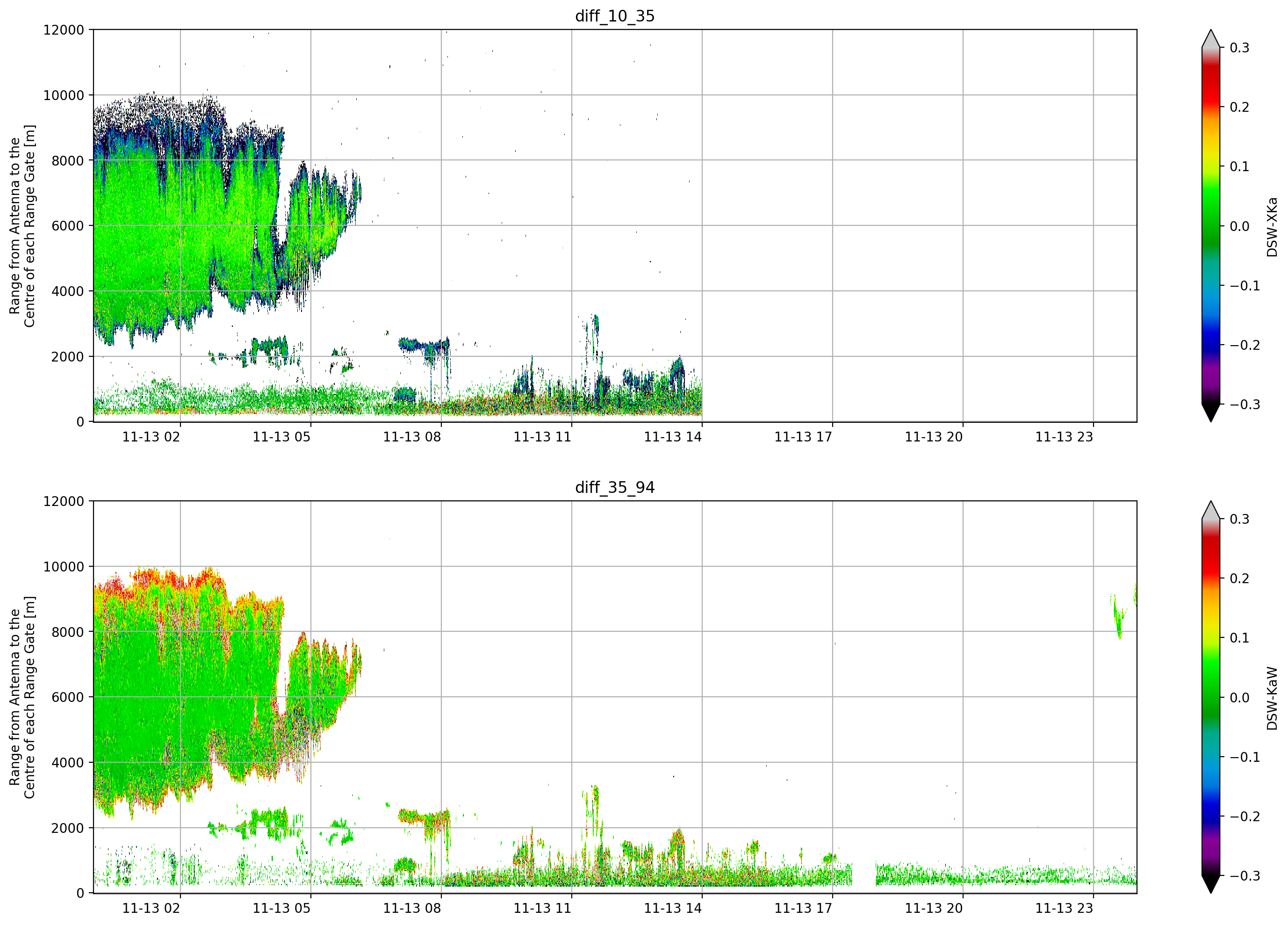This screenshot has width=1288, height=925.
Task: Click tick label 11-13 14 under diff_10_35
Action: coord(673,437)
